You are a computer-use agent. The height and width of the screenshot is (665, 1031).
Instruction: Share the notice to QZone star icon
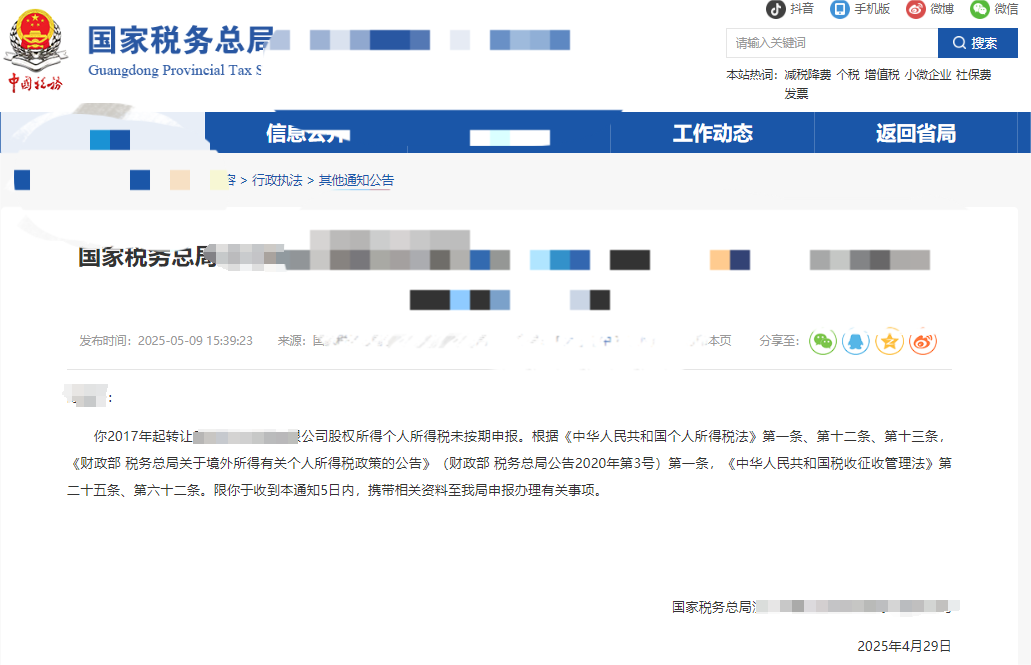(889, 341)
